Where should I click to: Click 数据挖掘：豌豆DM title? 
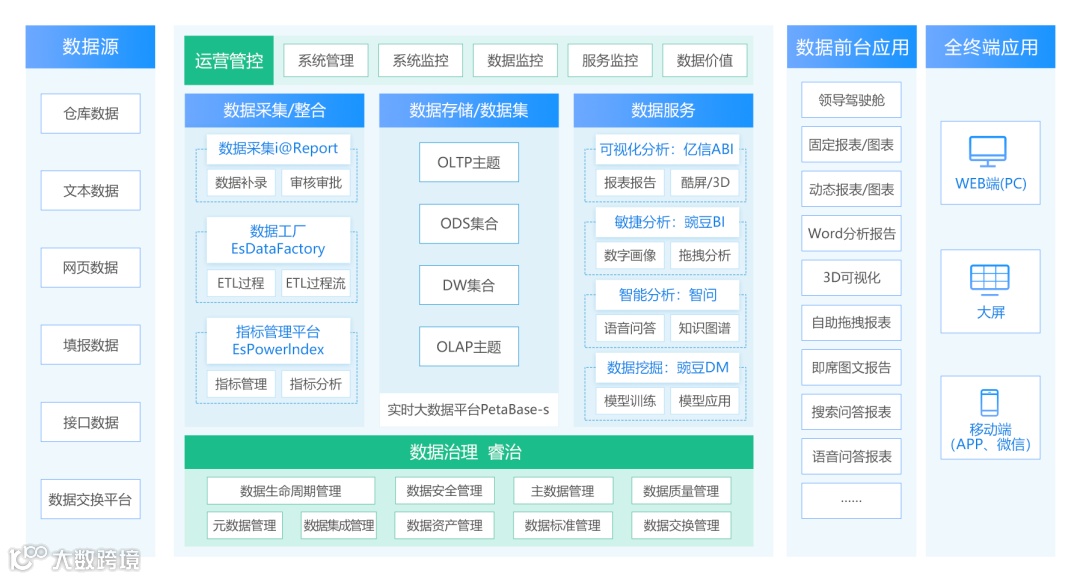click(x=667, y=368)
